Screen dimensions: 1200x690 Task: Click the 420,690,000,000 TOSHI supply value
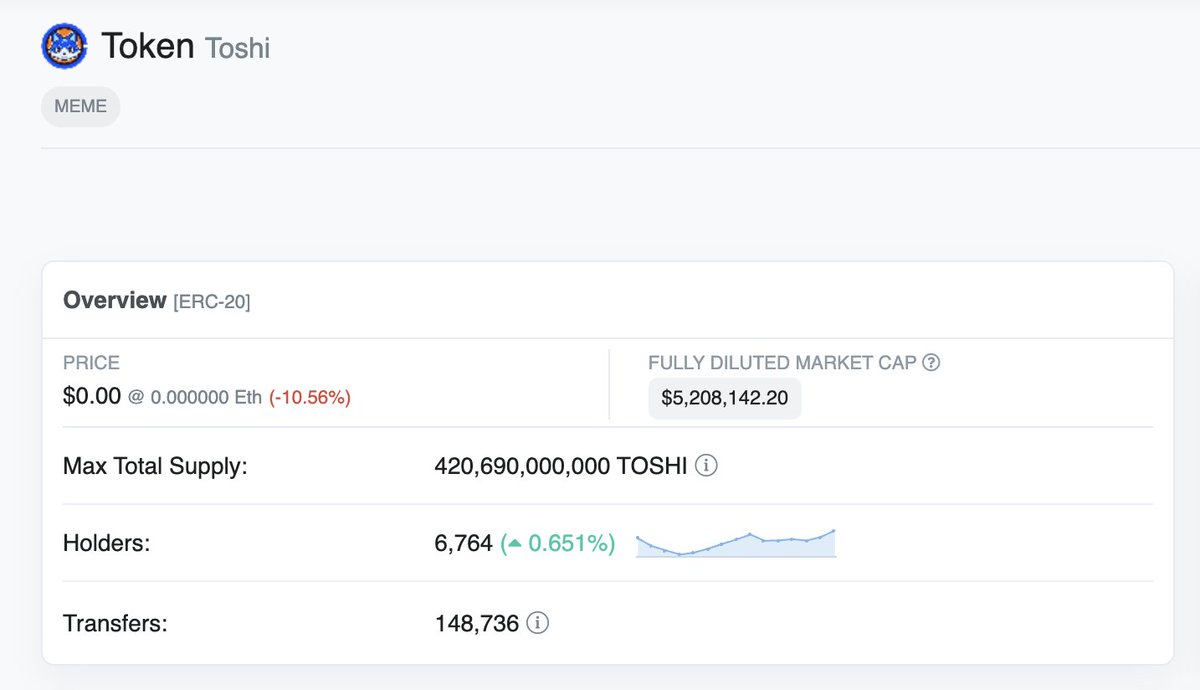pyautogui.click(x=561, y=466)
